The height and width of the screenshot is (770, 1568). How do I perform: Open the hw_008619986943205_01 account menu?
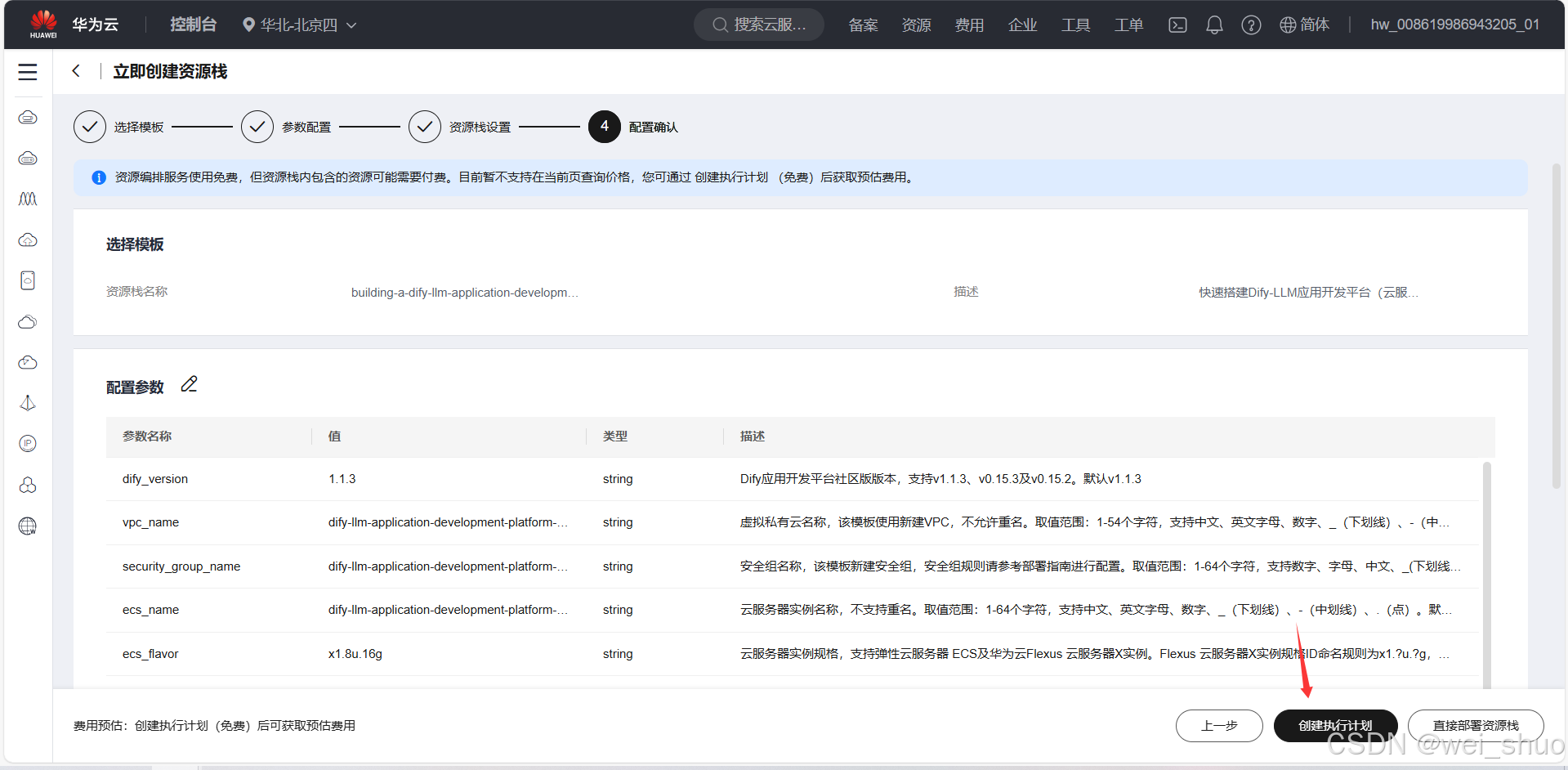[1455, 25]
